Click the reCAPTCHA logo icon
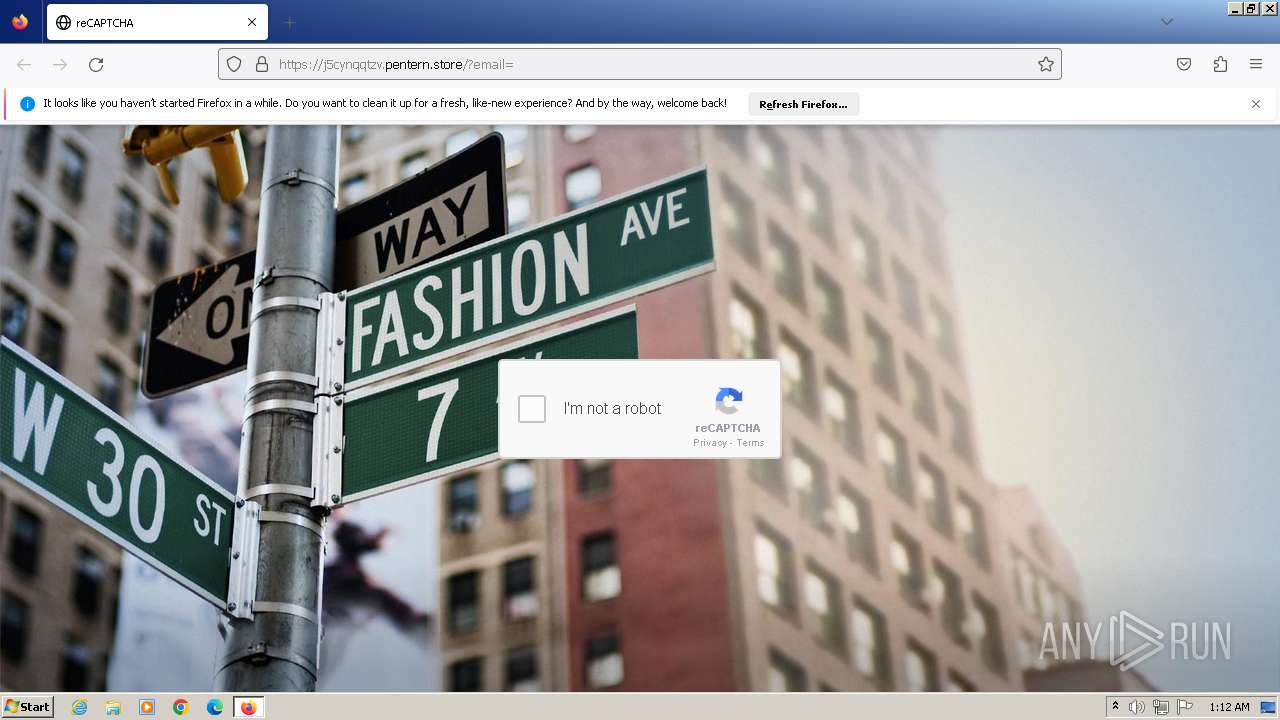This screenshot has height=720, width=1280. pos(729,402)
